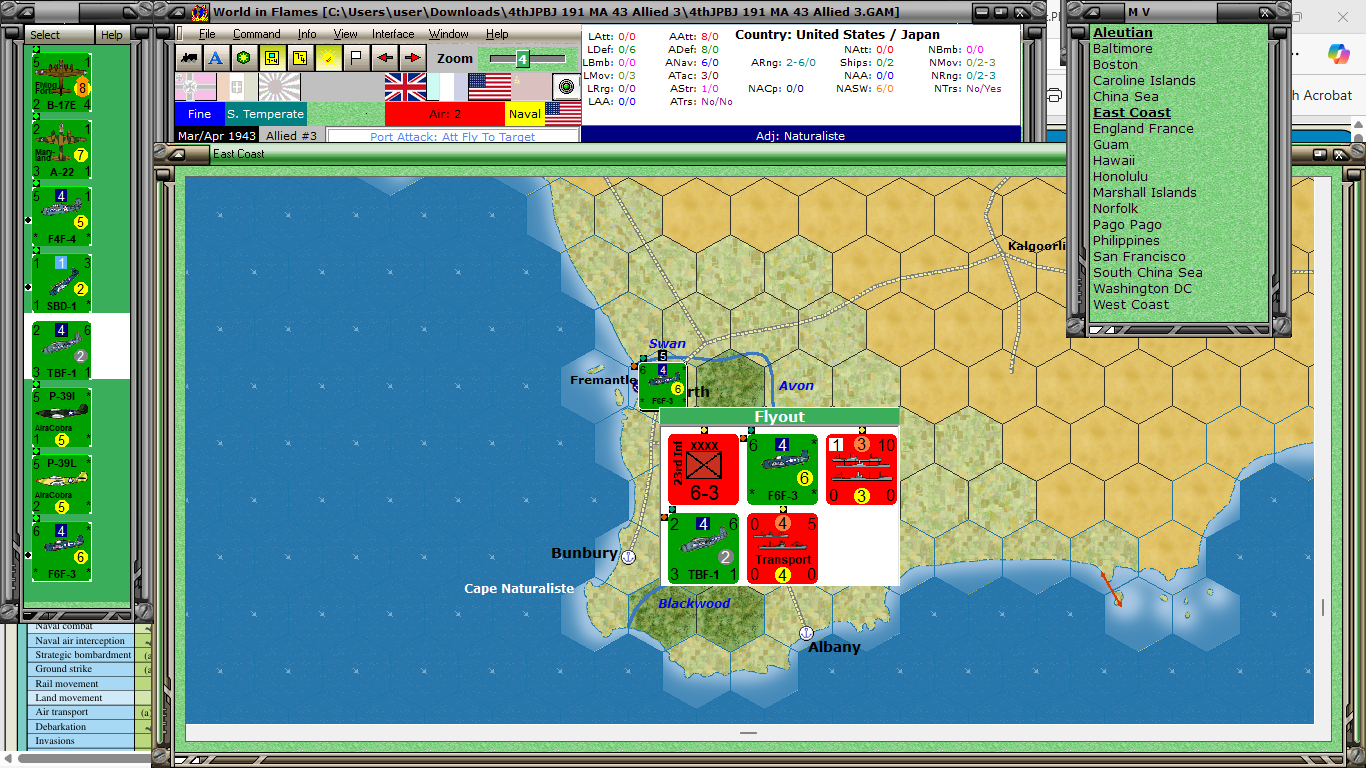Click the blue letter A toolbar icon
Image resolution: width=1366 pixels, height=768 pixels.
tap(215, 58)
